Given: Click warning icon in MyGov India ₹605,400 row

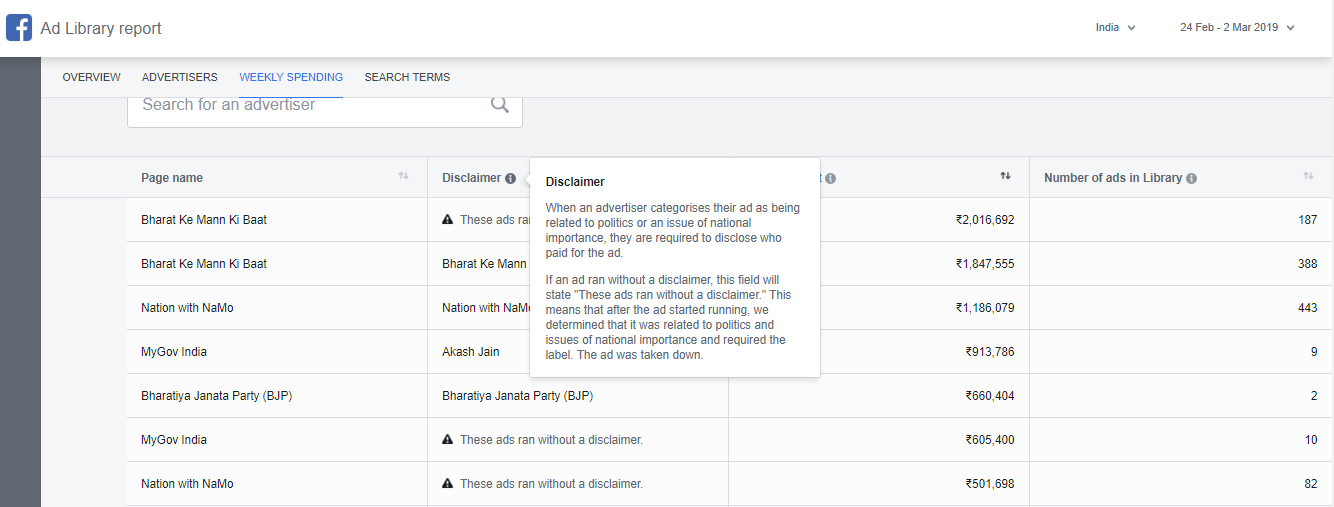Looking at the screenshot, I should [x=448, y=440].
